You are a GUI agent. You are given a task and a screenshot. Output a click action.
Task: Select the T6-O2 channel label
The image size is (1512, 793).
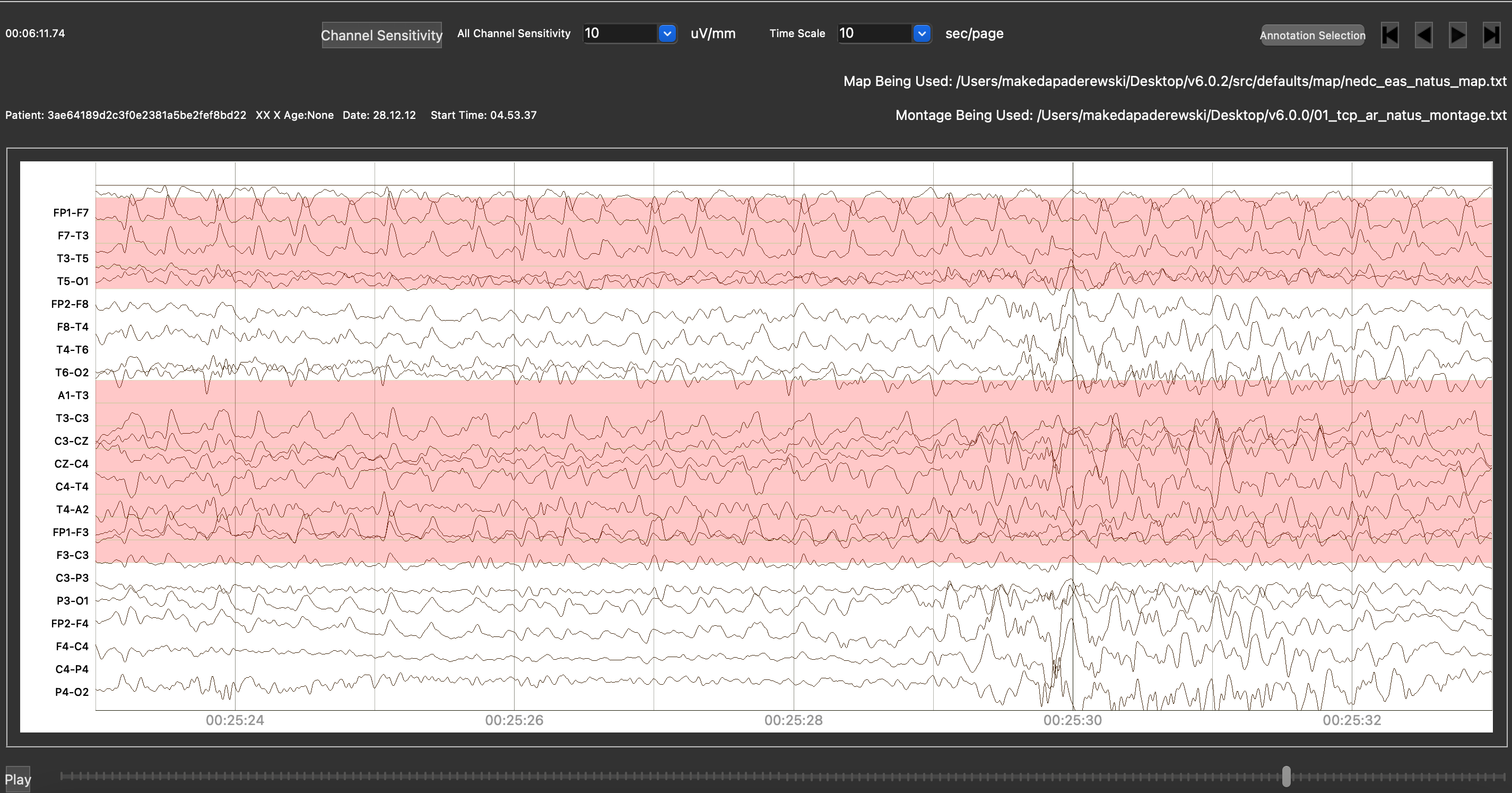tap(72, 373)
